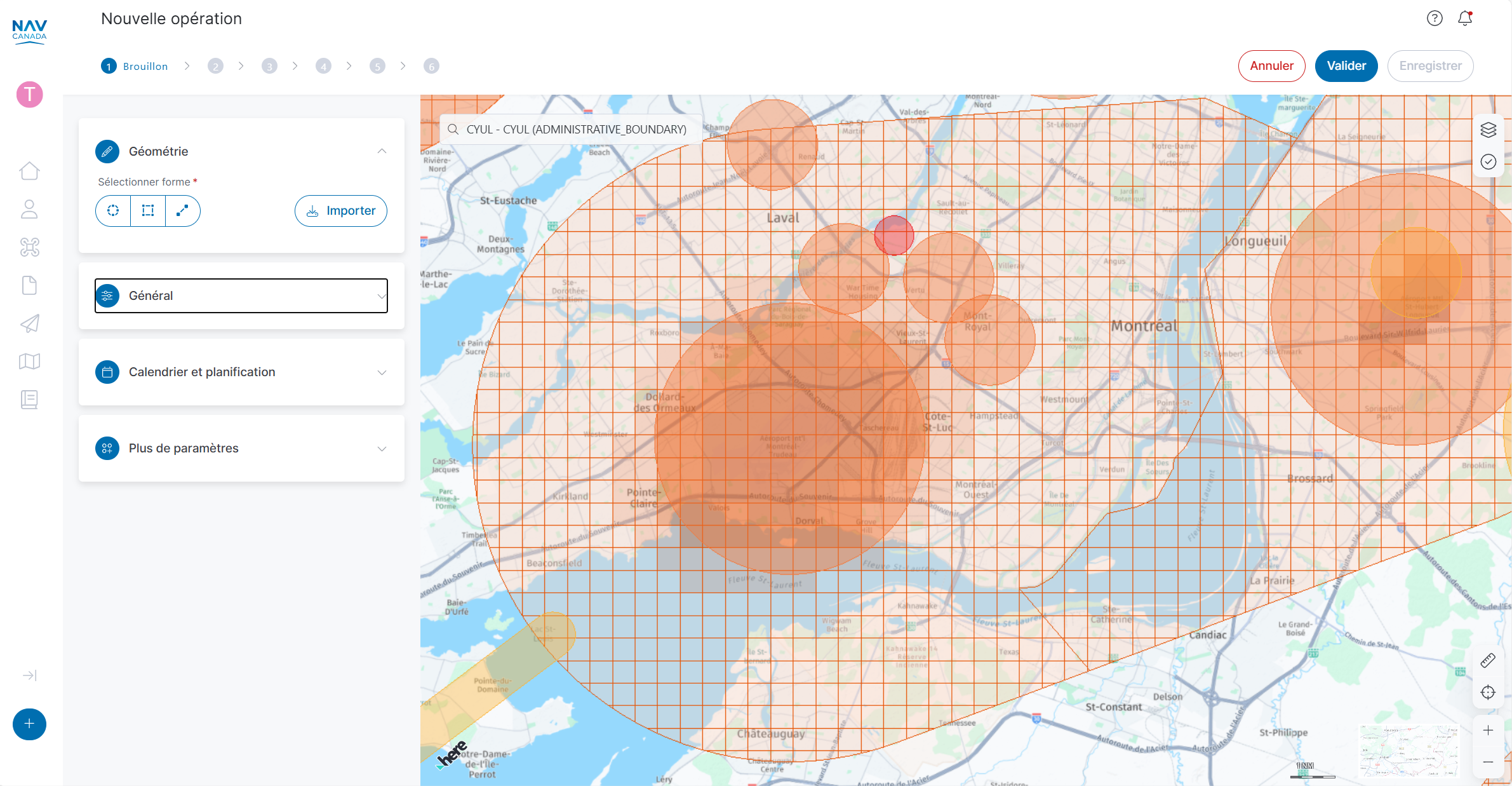
Task: Click the Importer button
Action: pyautogui.click(x=341, y=211)
